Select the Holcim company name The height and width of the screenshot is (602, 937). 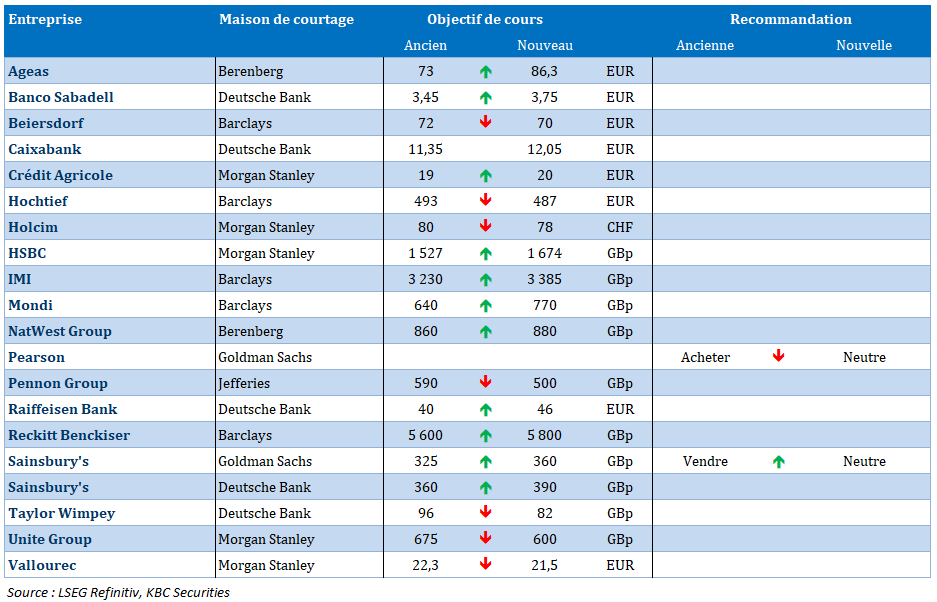click(x=33, y=228)
